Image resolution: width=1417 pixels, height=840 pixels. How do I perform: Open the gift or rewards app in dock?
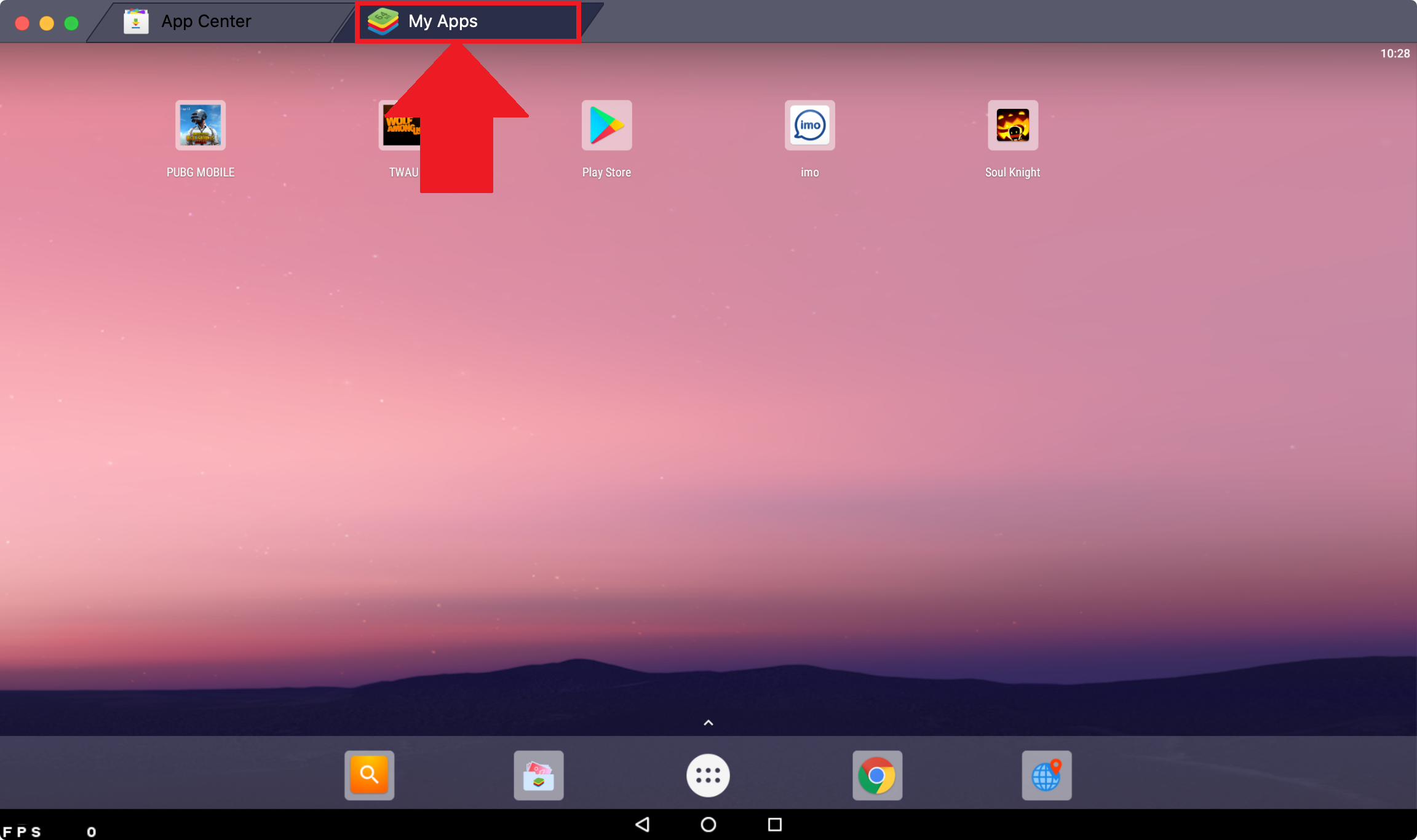(538, 774)
